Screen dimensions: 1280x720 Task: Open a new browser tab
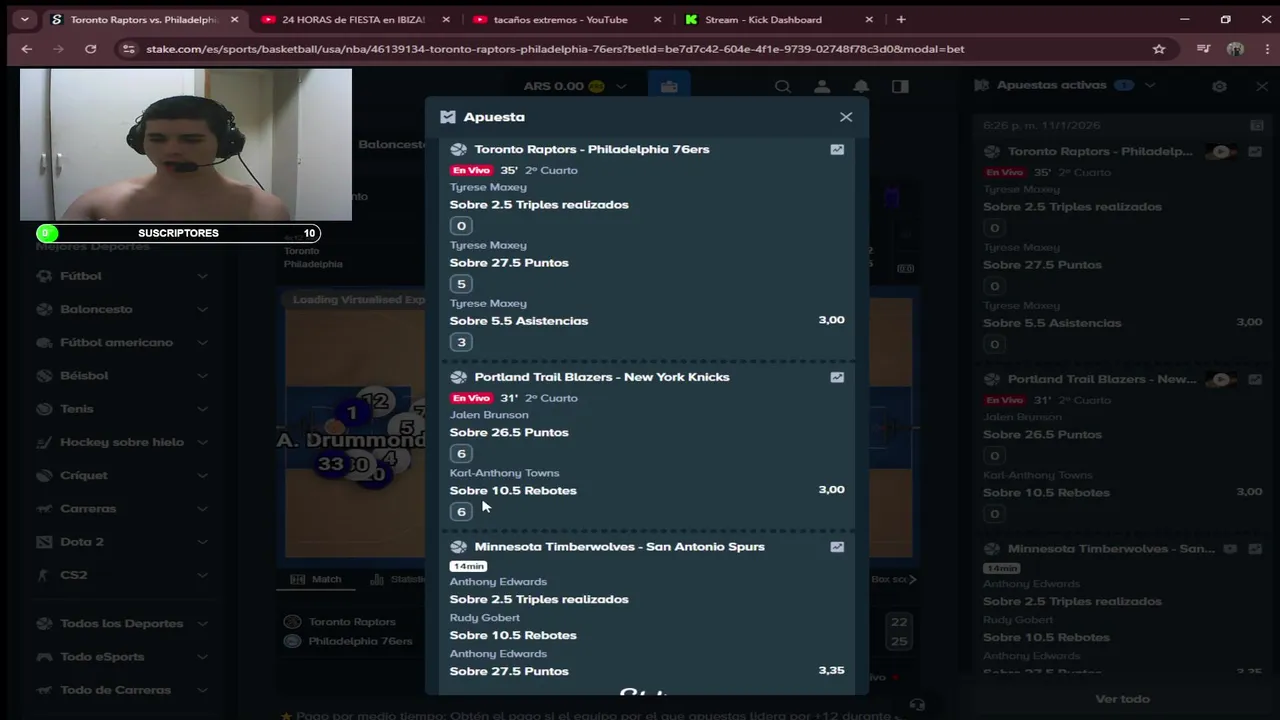pyautogui.click(x=901, y=19)
